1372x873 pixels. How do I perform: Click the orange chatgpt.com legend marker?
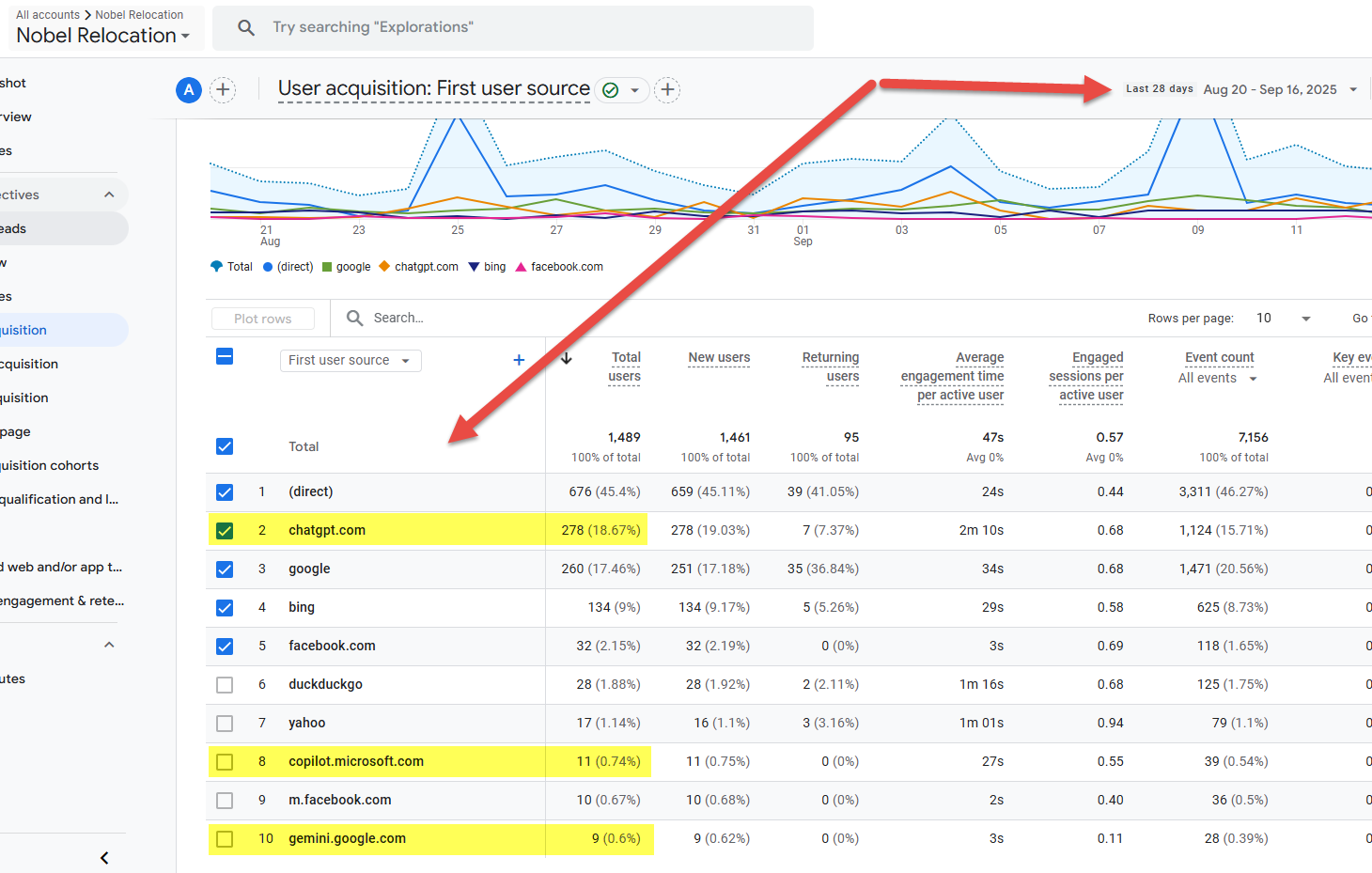point(384,267)
